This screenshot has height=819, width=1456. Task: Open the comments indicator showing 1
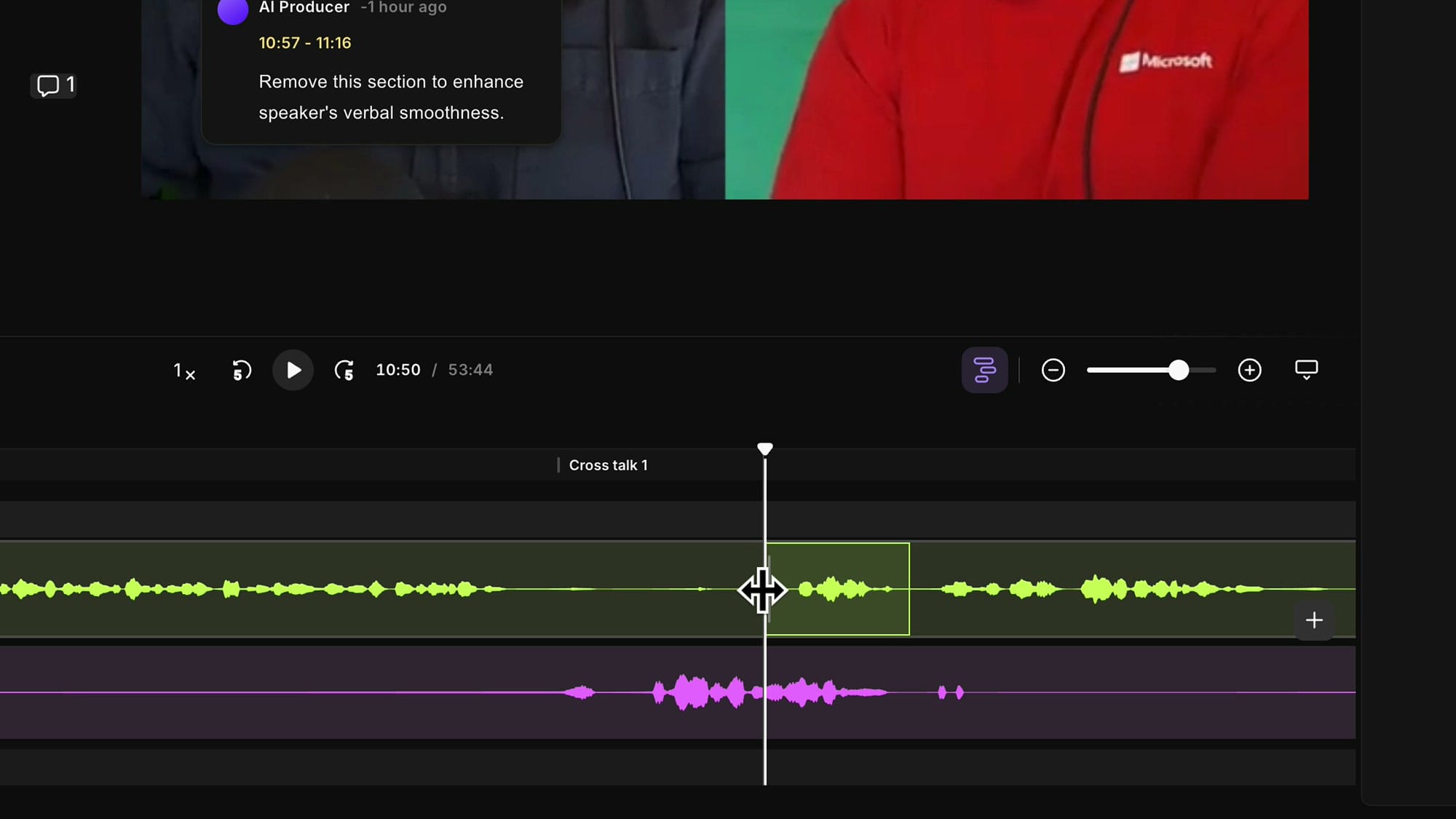pyautogui.click(x=54, y=85)
